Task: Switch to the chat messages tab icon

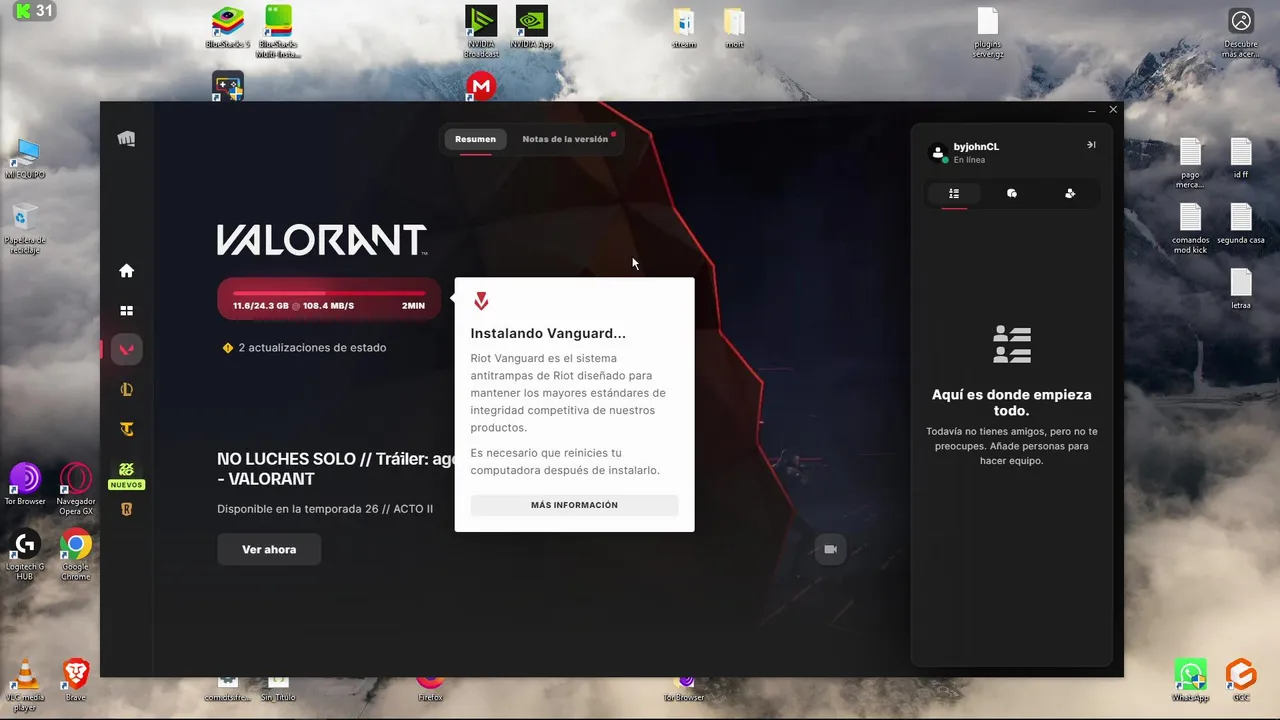Action: click(x=1012, y=193)
